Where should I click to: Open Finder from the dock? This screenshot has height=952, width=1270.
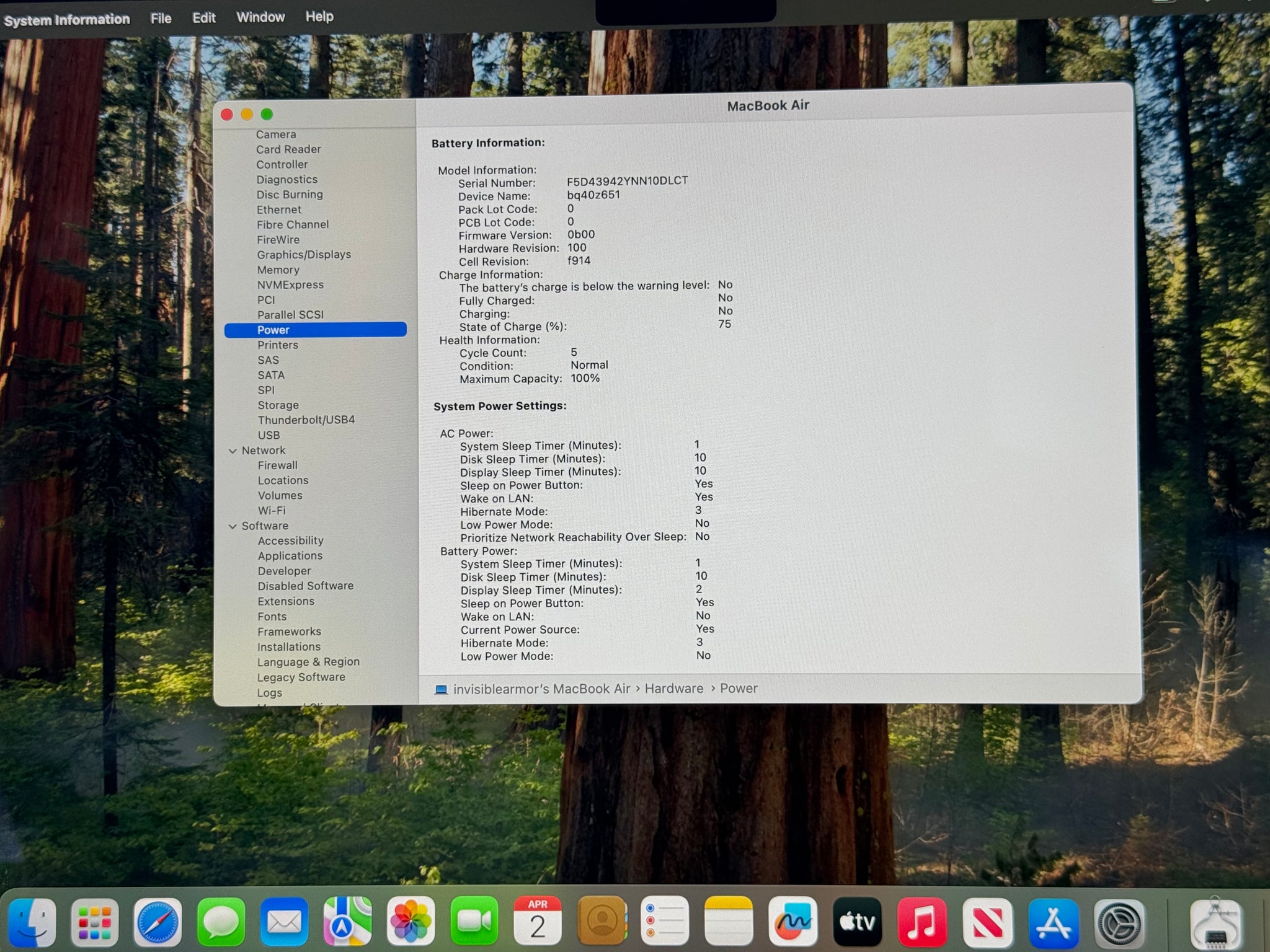pyautogui.click(x=32, y=922)
